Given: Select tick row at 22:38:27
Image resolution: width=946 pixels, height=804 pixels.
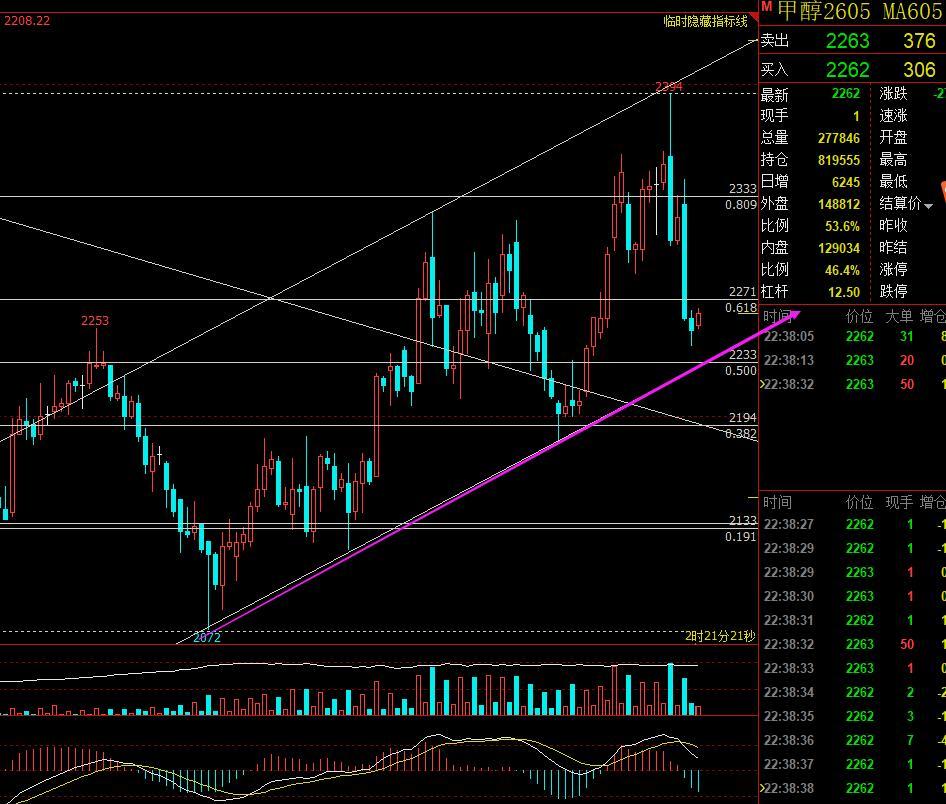Looking at the screenshot, I should coord(852,525).
